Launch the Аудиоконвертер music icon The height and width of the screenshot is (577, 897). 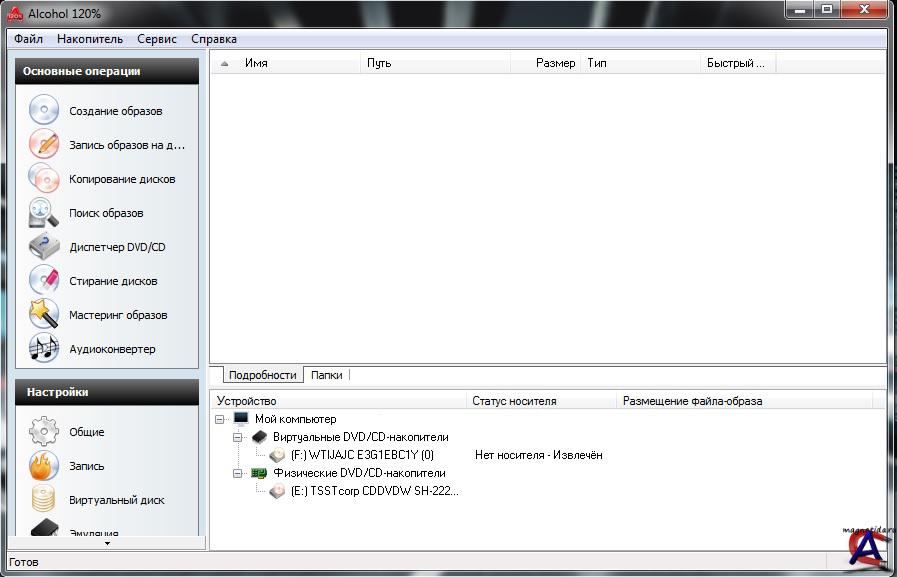(x=44, y=348)
